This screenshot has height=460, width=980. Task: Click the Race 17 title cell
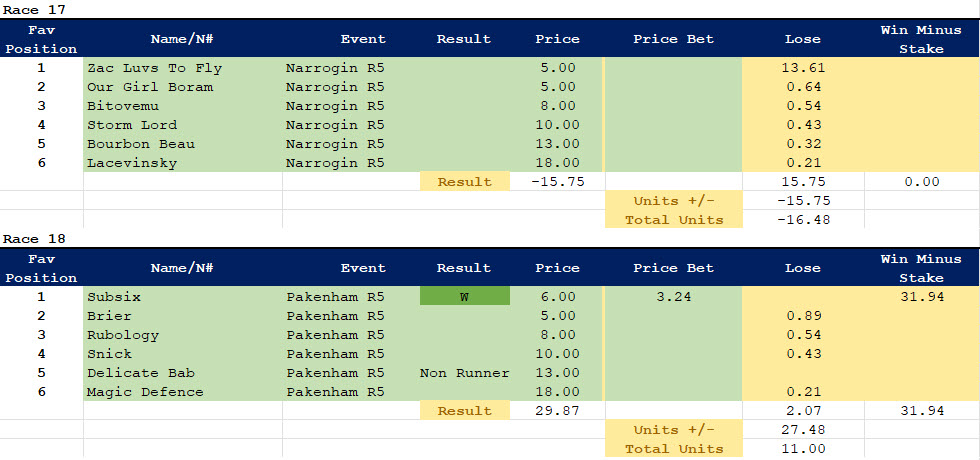(x=33, y=9)
